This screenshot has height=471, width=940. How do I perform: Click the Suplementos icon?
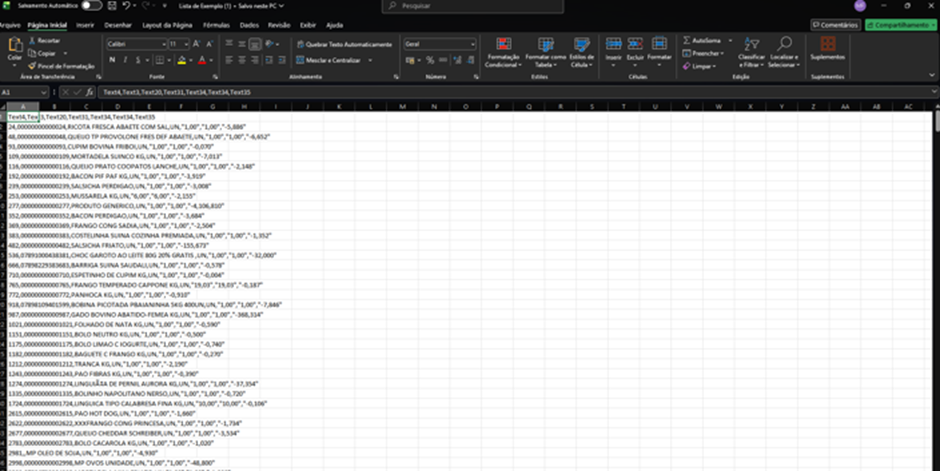(828, 43)
